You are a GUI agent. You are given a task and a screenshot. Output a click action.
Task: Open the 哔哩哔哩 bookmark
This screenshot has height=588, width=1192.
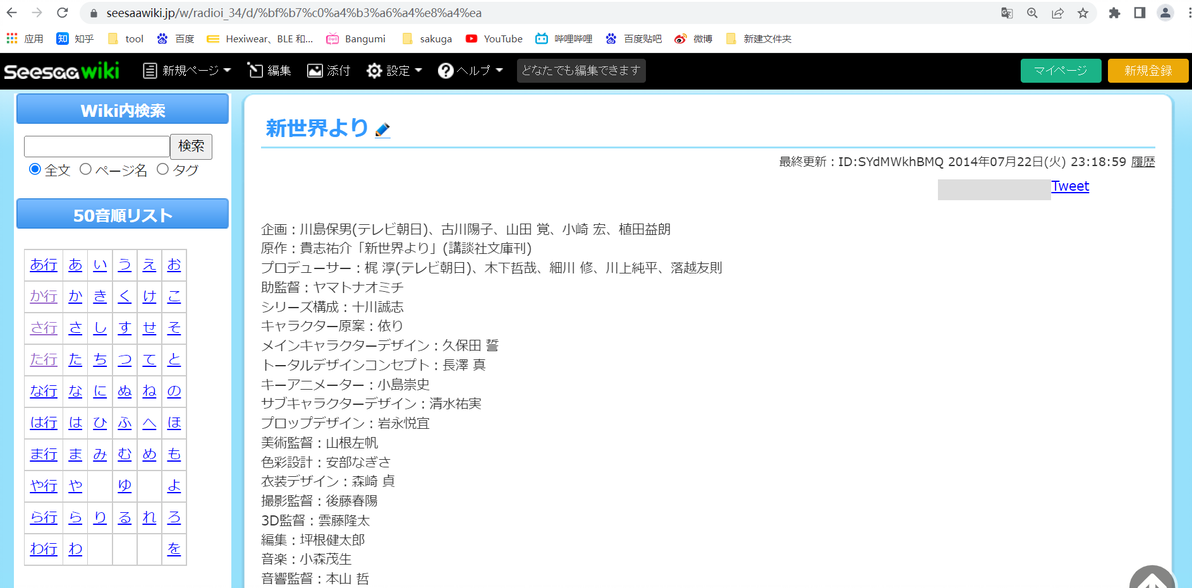[564, 39]
